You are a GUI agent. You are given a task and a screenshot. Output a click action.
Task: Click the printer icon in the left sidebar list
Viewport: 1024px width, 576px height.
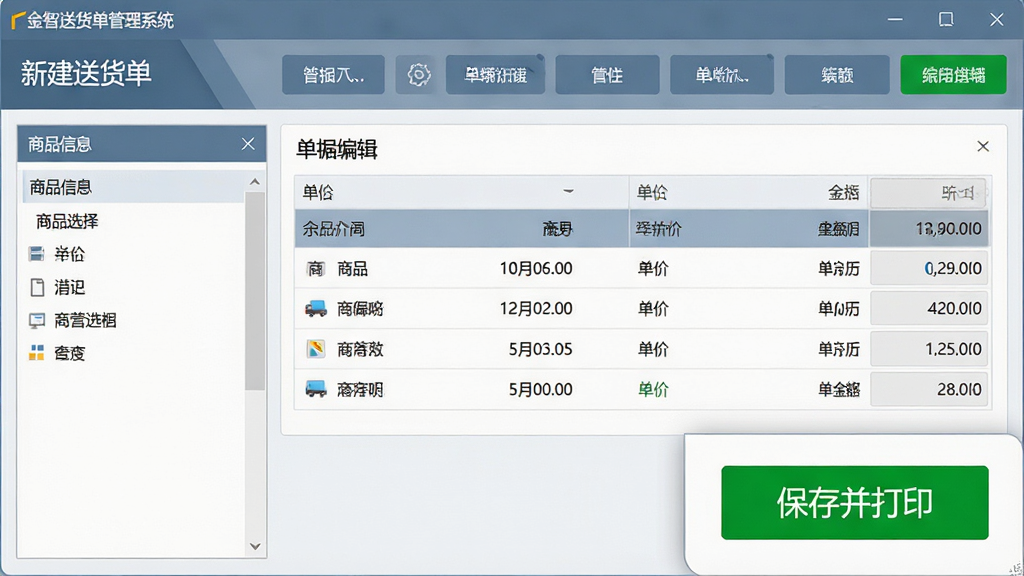coord(37,253)
